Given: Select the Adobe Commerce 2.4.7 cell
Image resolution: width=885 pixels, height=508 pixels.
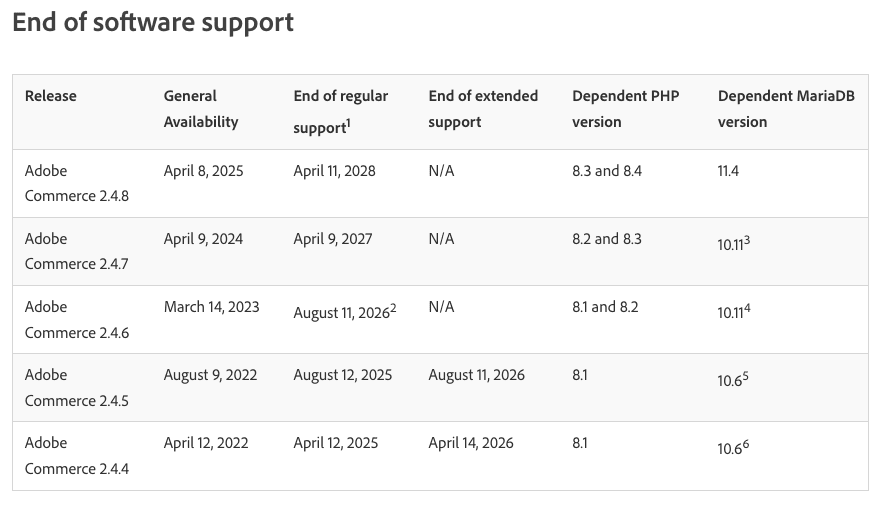Looking at the screenshot, I should [77, 251].
